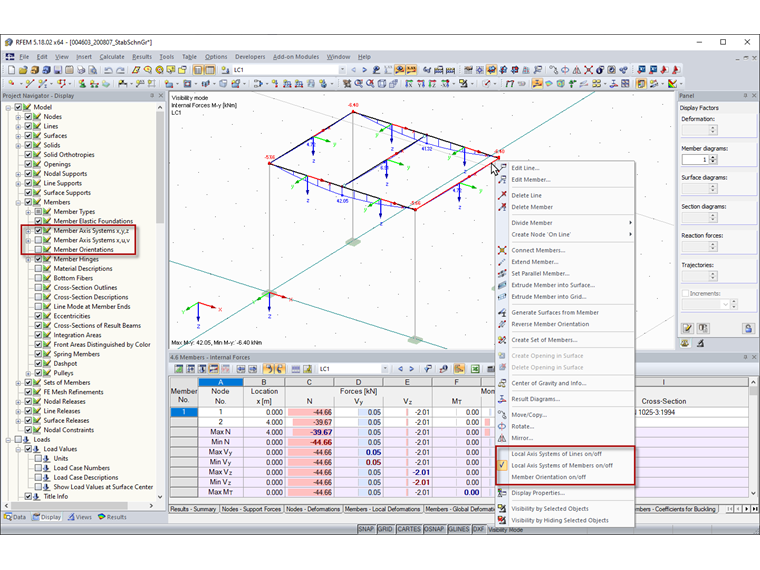Select Reverse Member Orientation menu entry
The width and height of the screenshot is (760, 570).
point(550,324)
